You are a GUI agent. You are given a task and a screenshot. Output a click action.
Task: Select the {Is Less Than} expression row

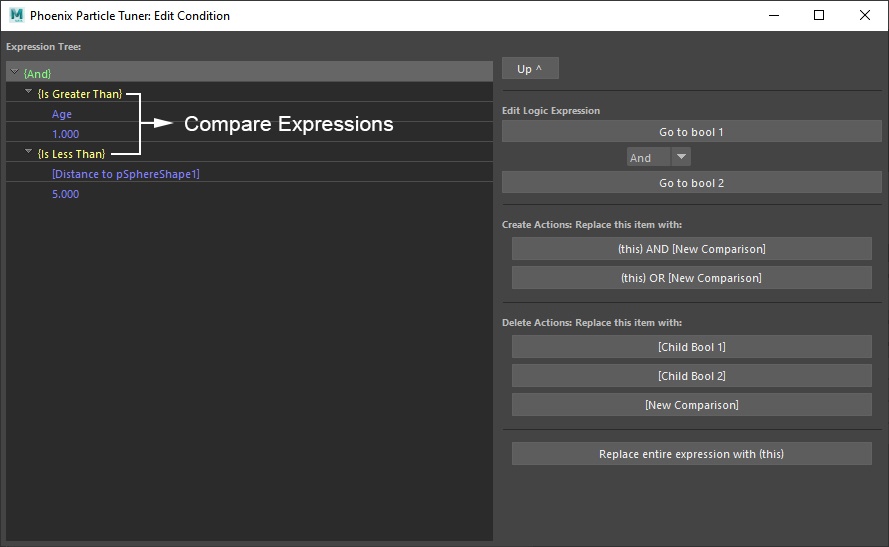249,151
